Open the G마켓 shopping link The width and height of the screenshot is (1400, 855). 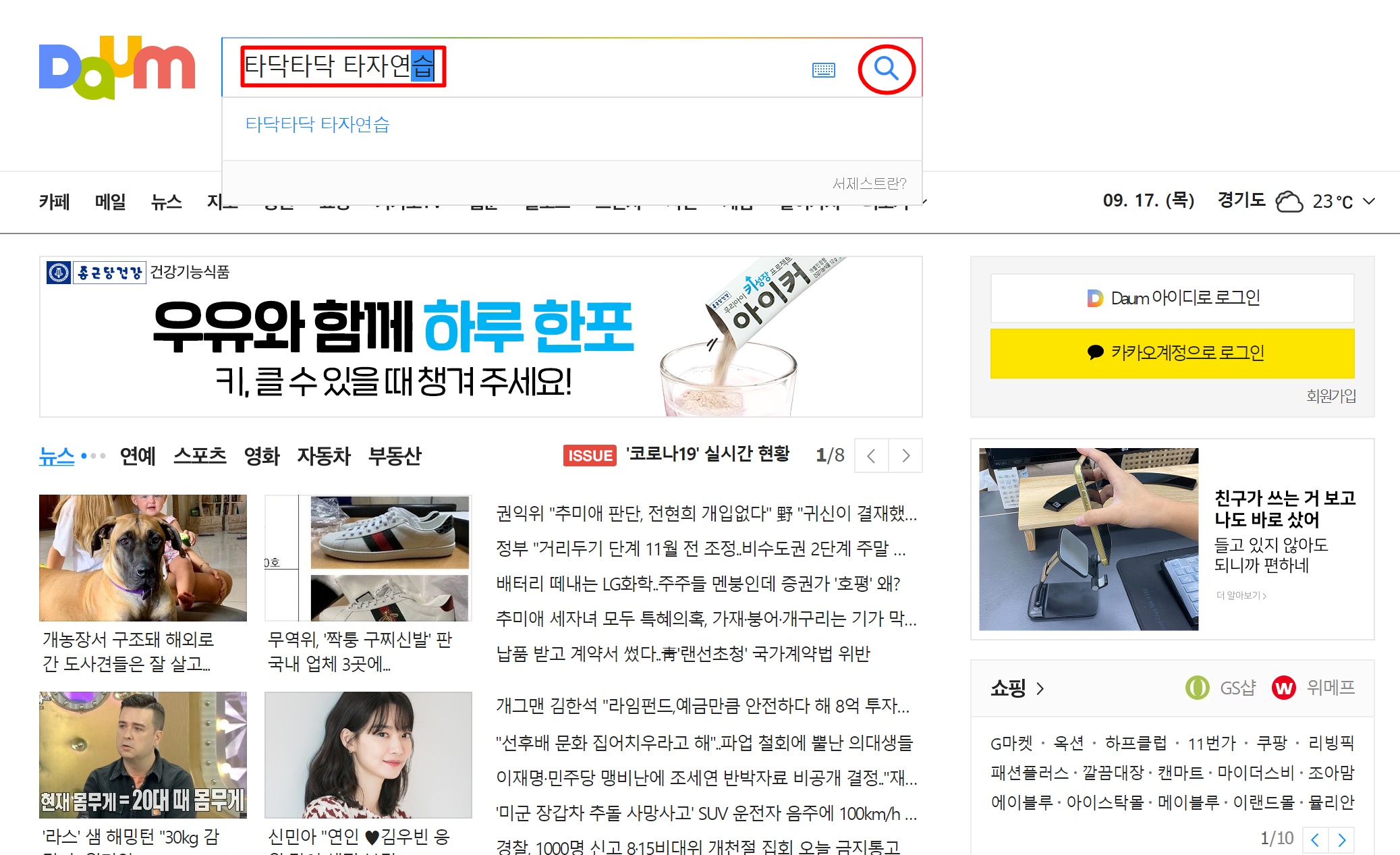[x=1011, y=744]
